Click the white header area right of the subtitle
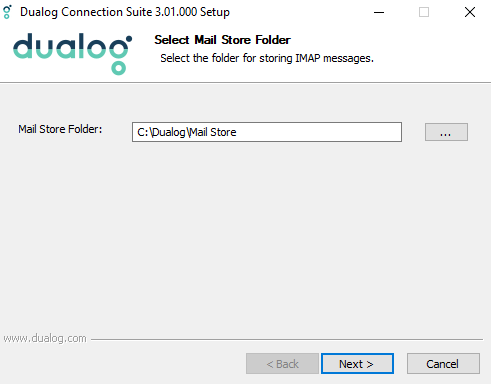 pyautogui.click(x=433, y=58)
